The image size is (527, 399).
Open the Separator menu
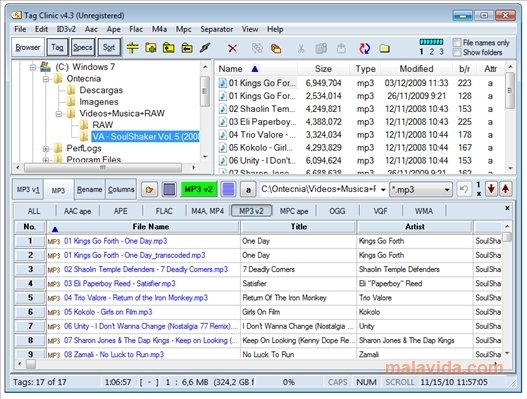tap(216, 29)
